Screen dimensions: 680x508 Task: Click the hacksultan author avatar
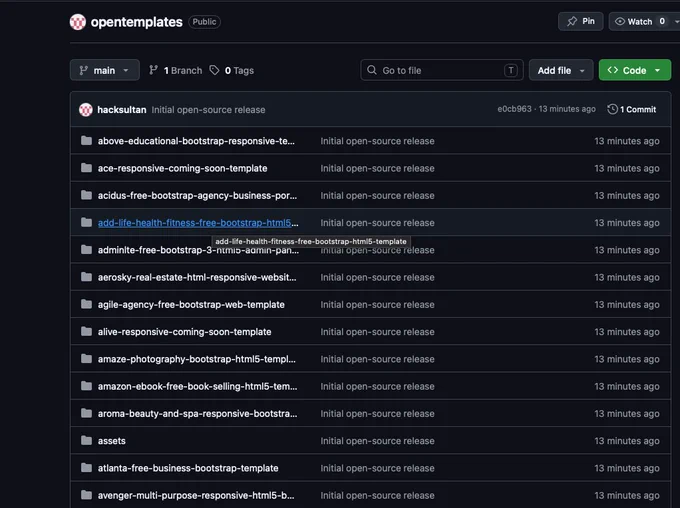point(86,110)
